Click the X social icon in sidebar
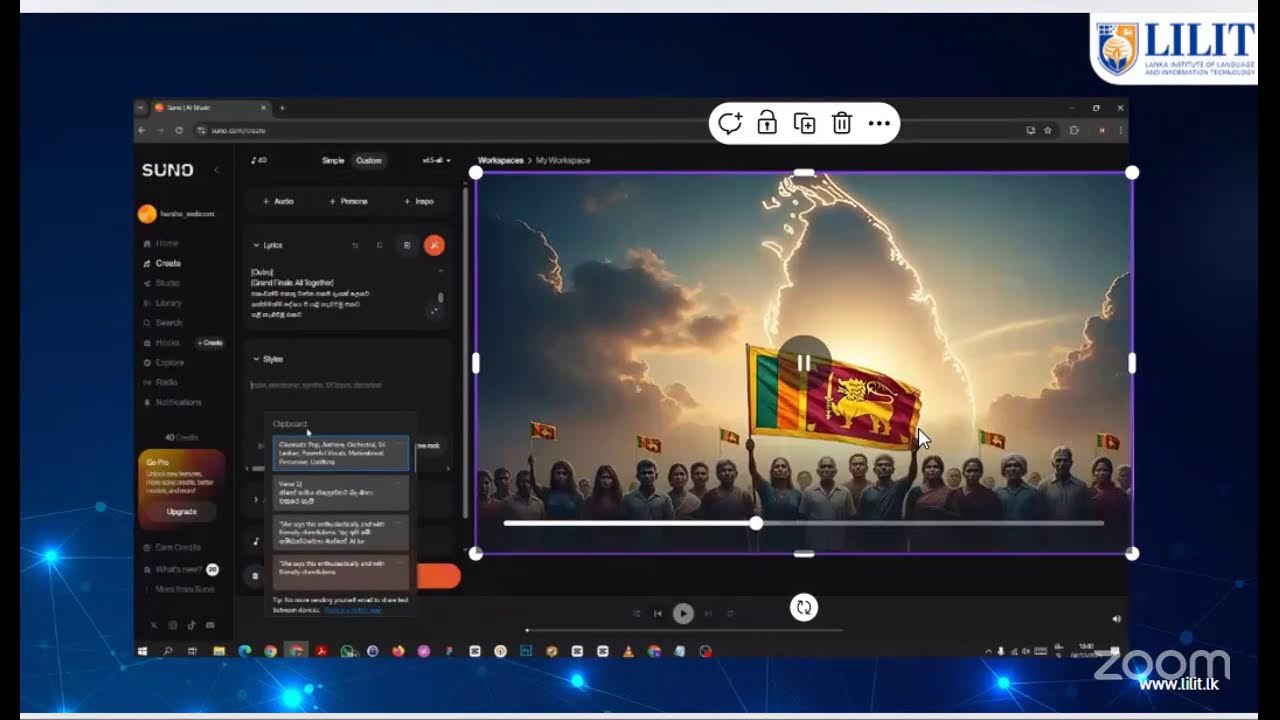Screen dimensions: 1280x720 [x=154, y=625]
